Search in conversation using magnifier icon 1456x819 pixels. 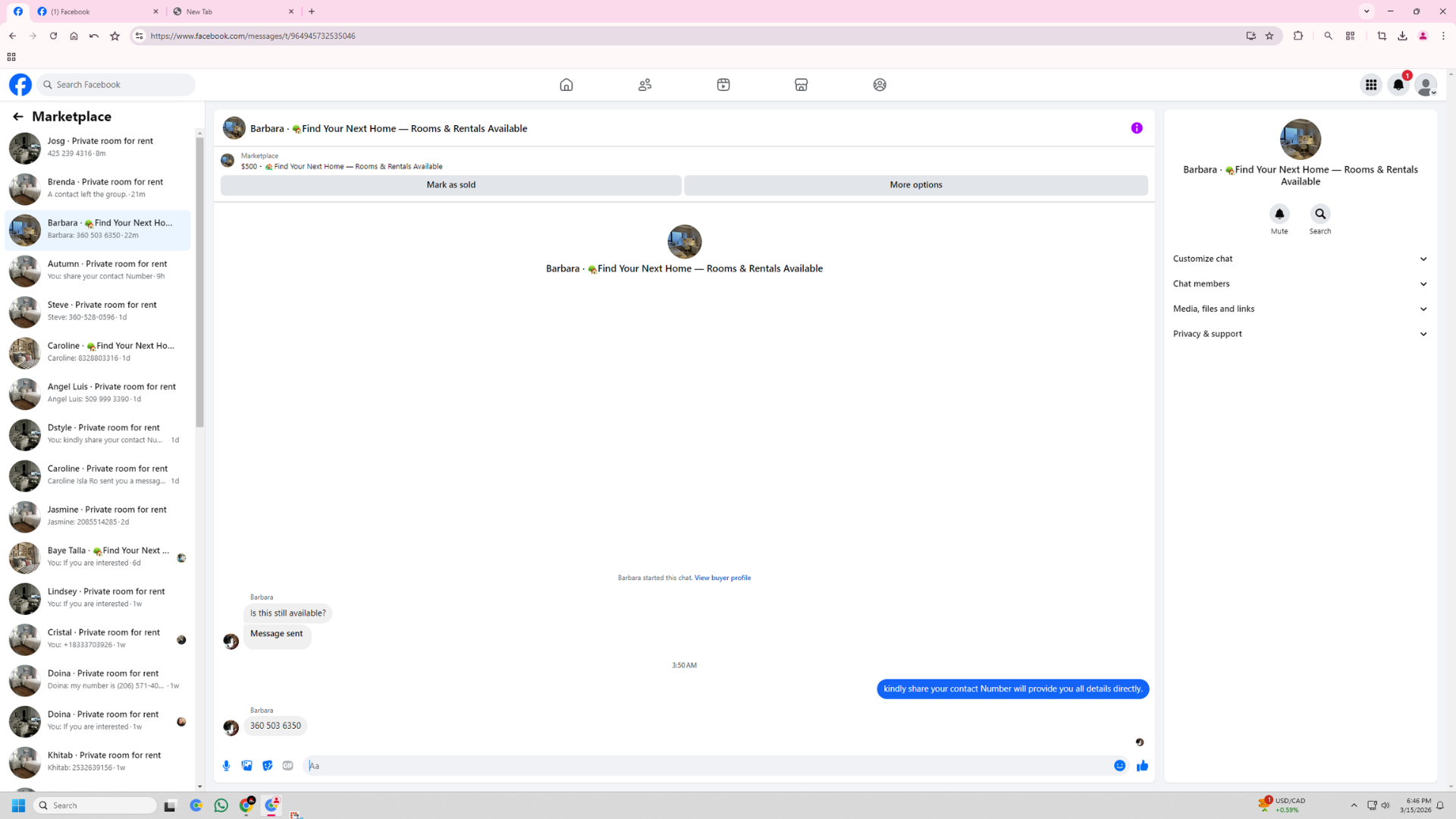pyautogui.click(x=1319, y=214)
